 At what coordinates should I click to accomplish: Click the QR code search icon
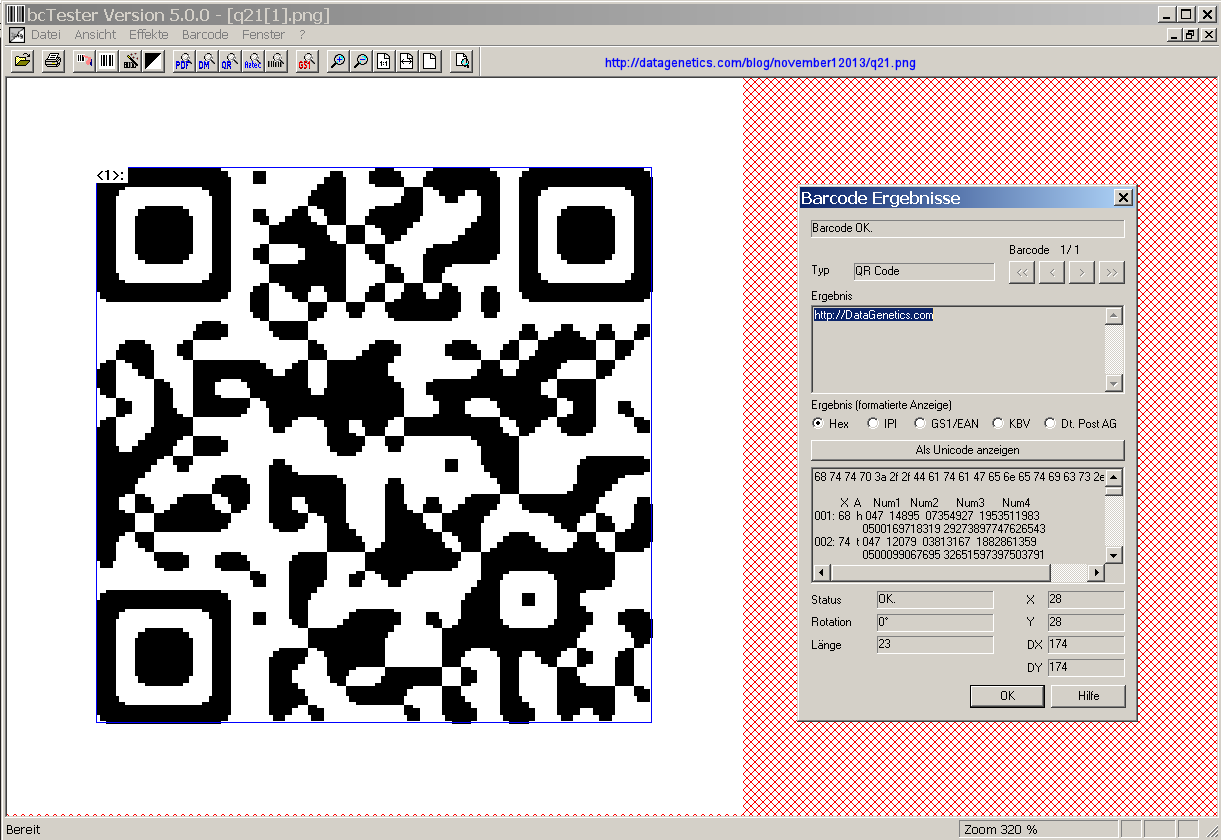pos(229,62)
